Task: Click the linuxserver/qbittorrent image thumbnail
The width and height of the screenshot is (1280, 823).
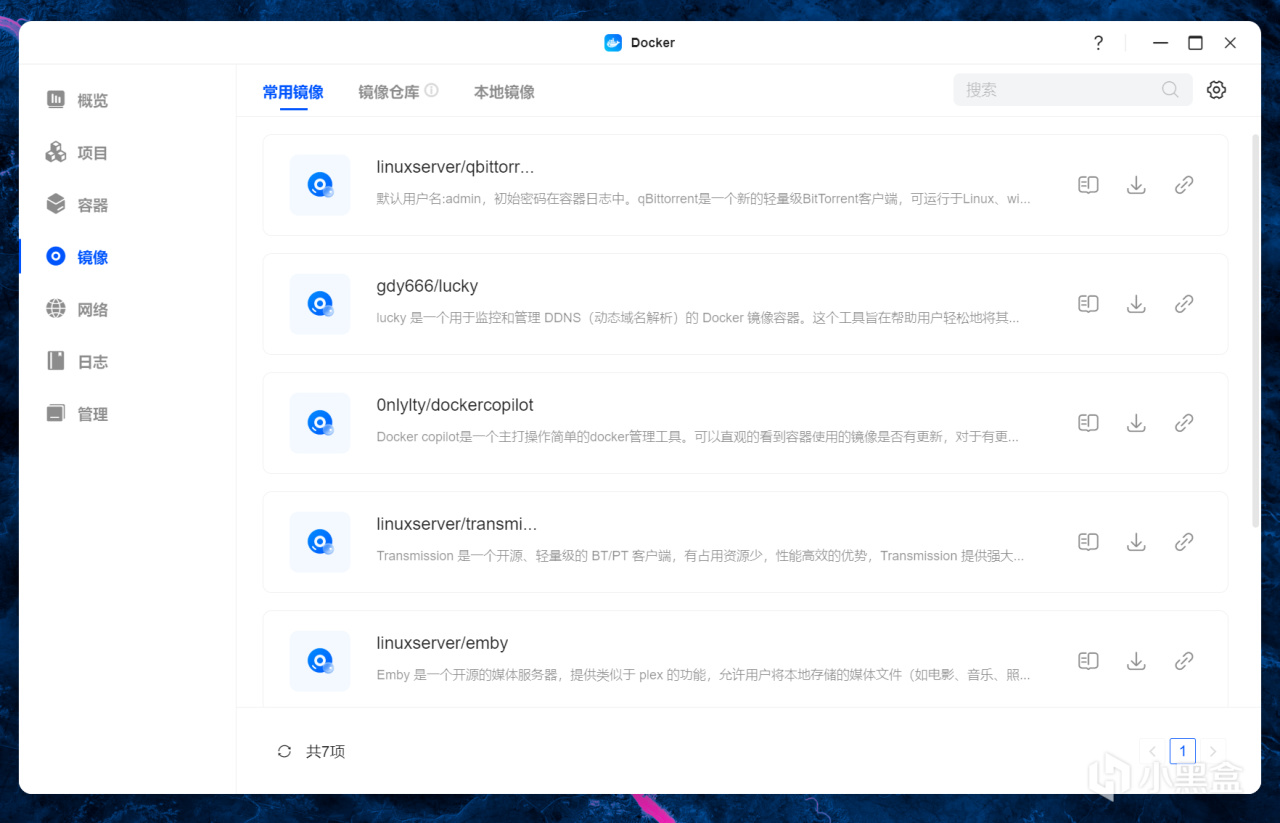Action: click(320, 185)
